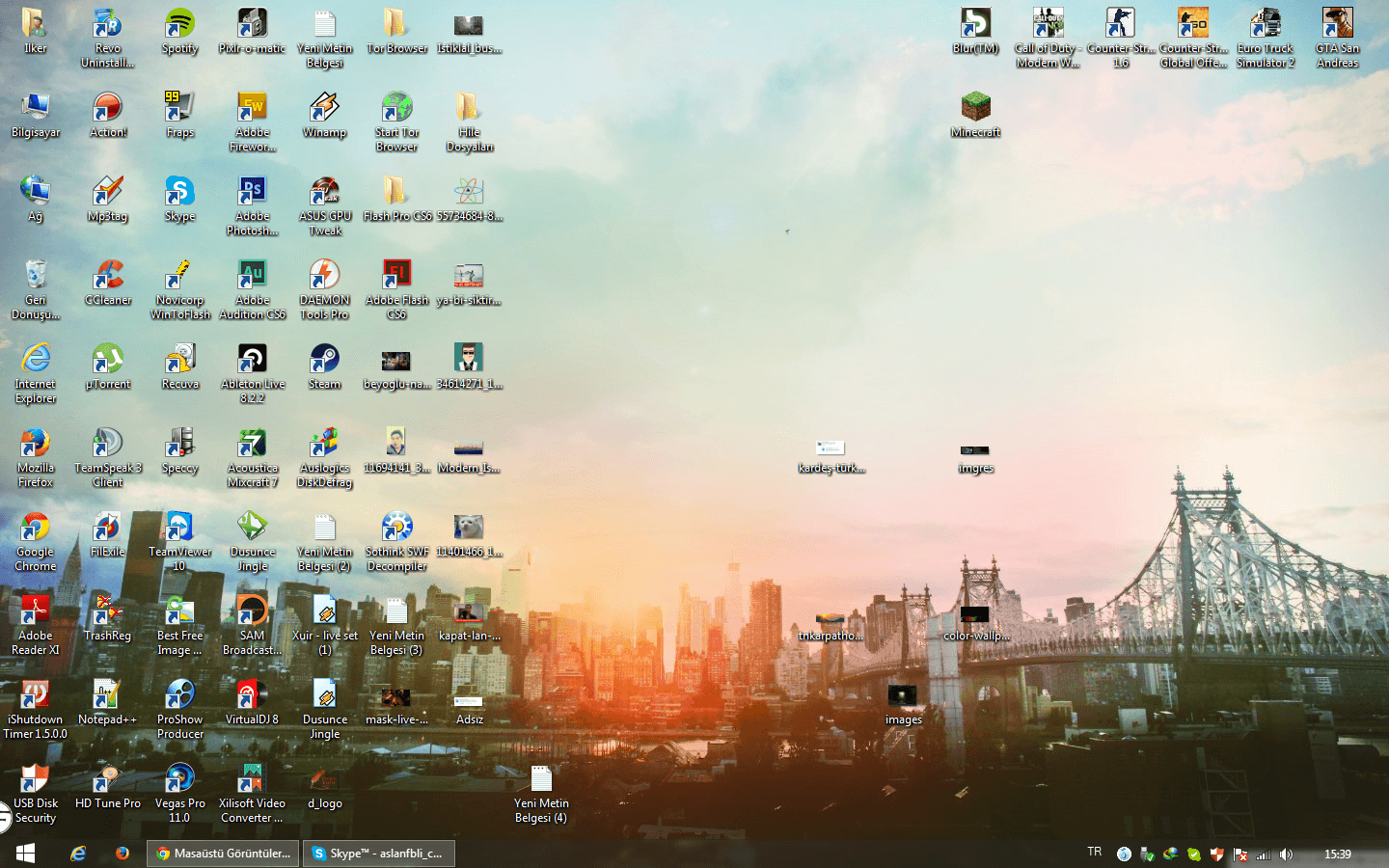Open the Speccy shortcut
Viewport: 1389px width, 868px height.
click(x=179, y=451)
